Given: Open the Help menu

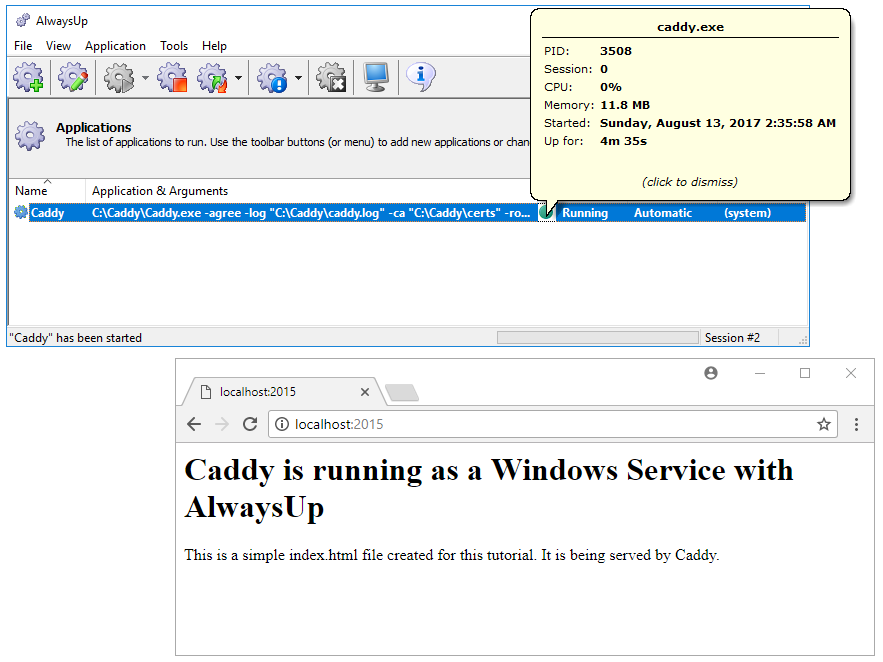Looking at the screenshot, I should [x=215, y=46].
